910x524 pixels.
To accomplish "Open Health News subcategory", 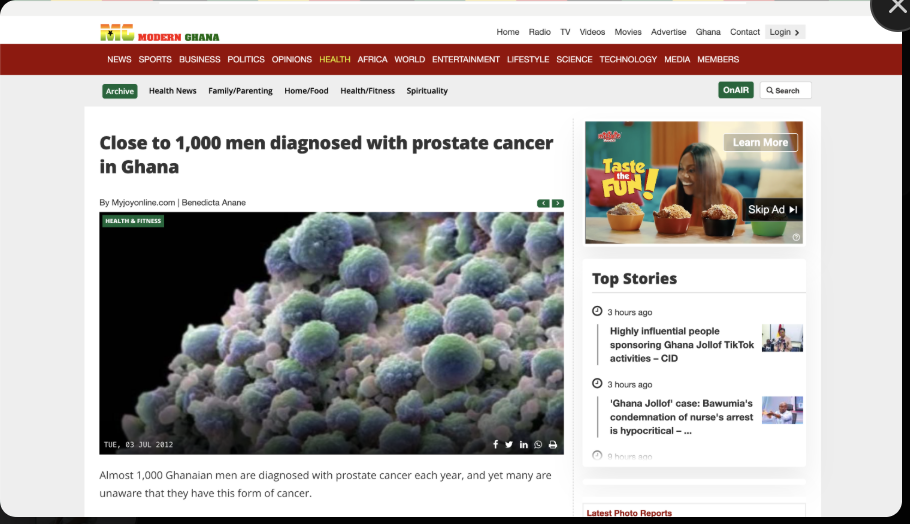I will coord(172,91).
